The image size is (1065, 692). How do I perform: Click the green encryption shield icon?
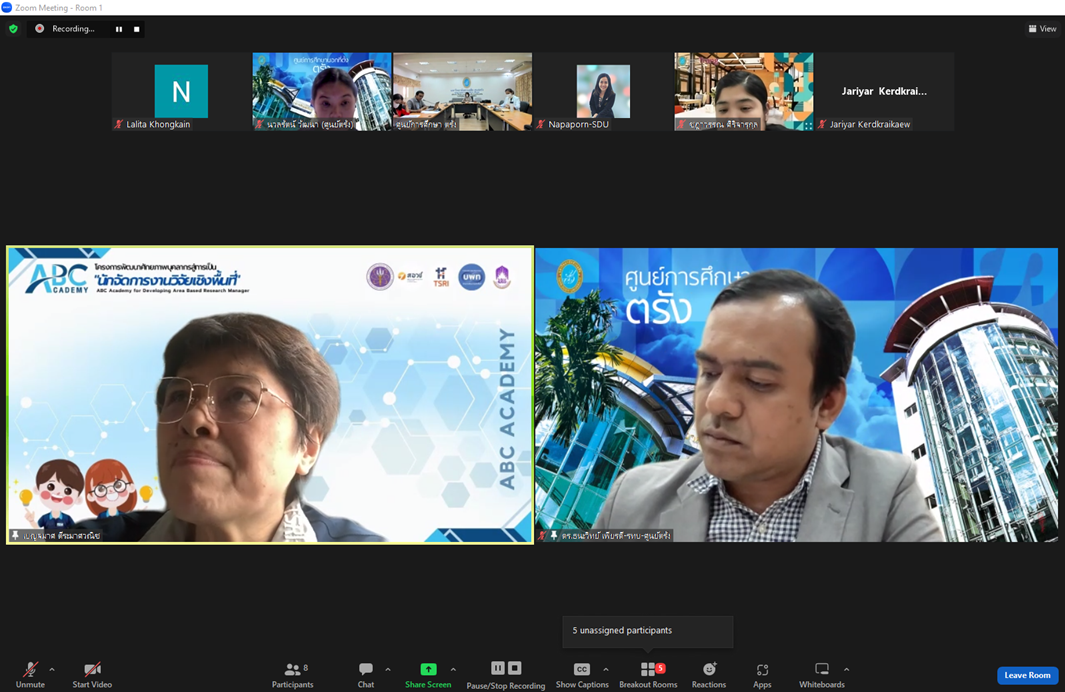pyautogui.click(x=13, y=29)
